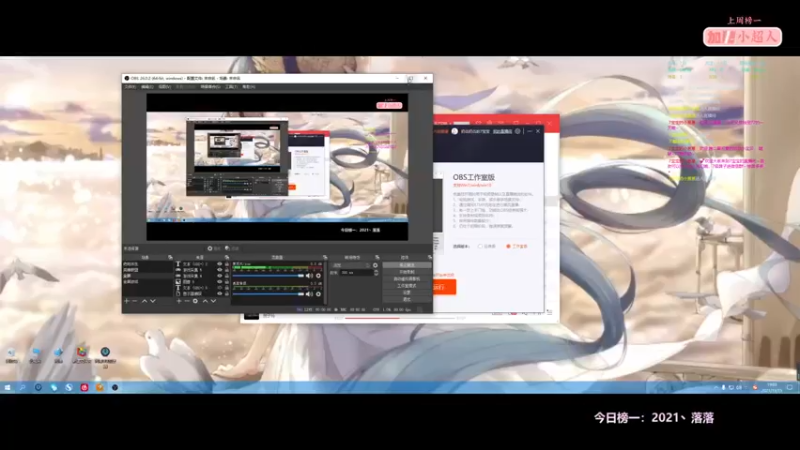Image resolution: width=800 pixels, height=450 pixels.
Task: Open source Properties gear button below preview
Action: coord(214,248)
